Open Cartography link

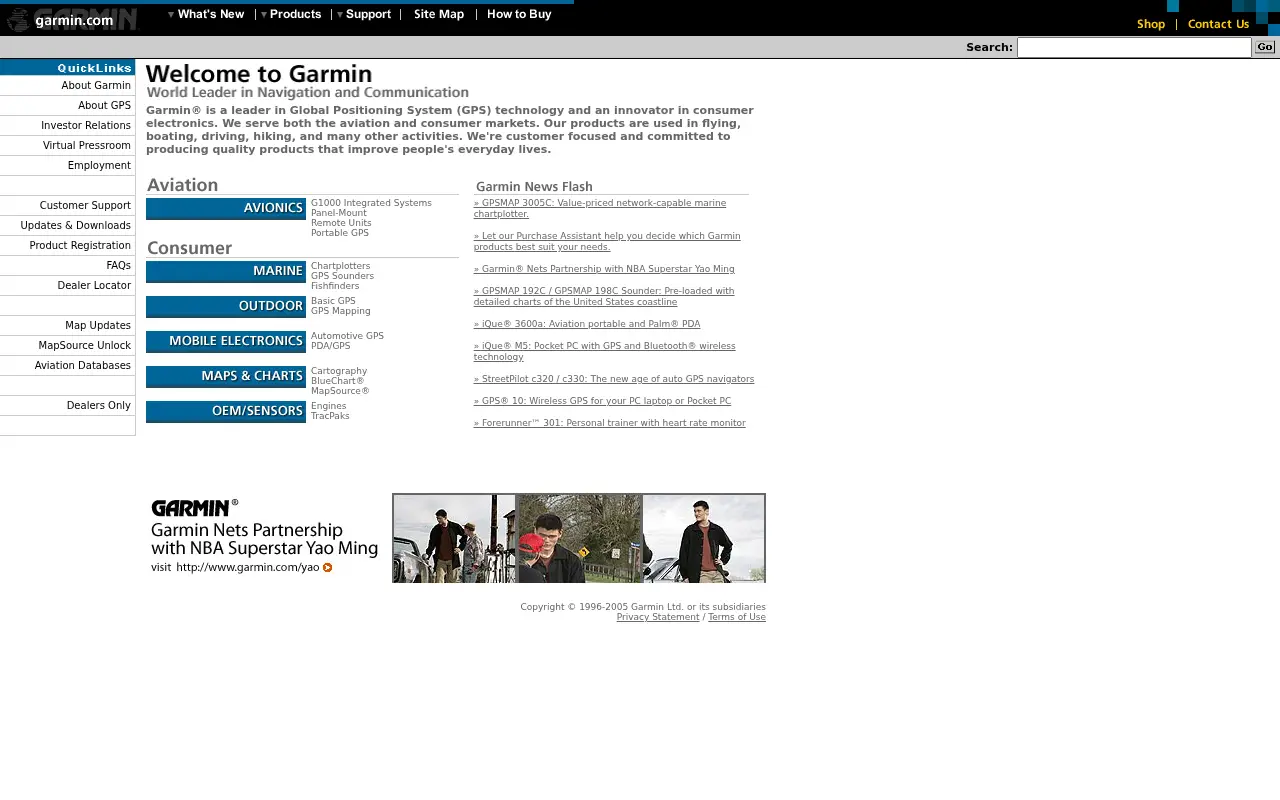point(339,371)
